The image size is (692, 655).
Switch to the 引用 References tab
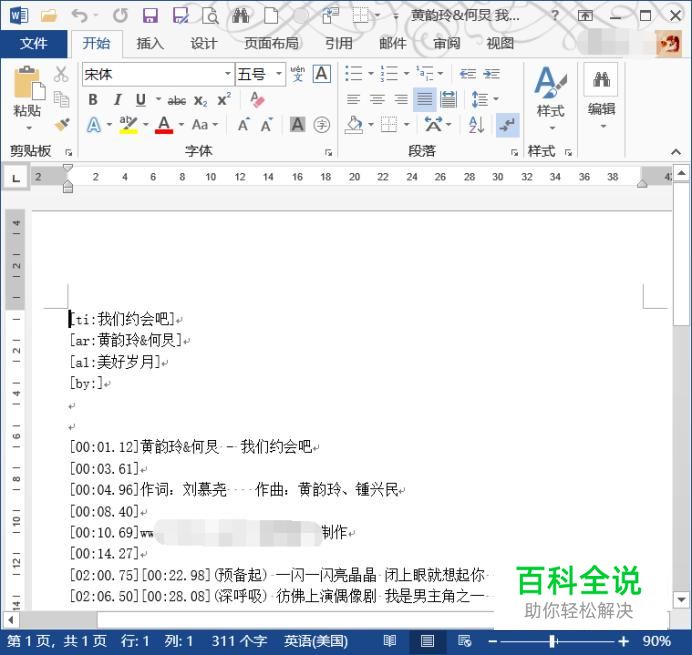pyautogui.click(x=338, y=43)
